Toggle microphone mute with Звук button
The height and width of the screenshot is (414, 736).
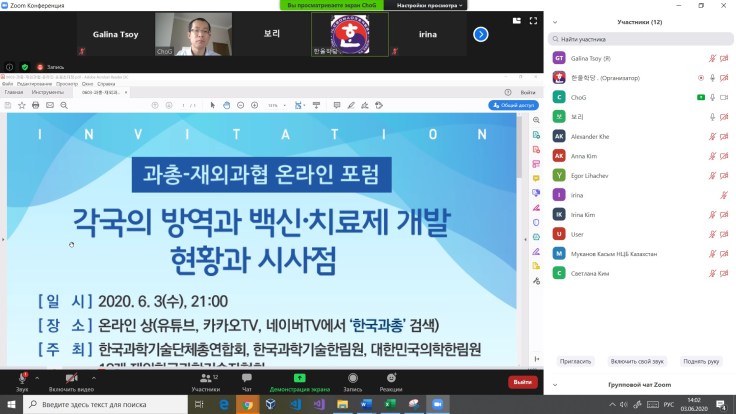coord(22,380)
